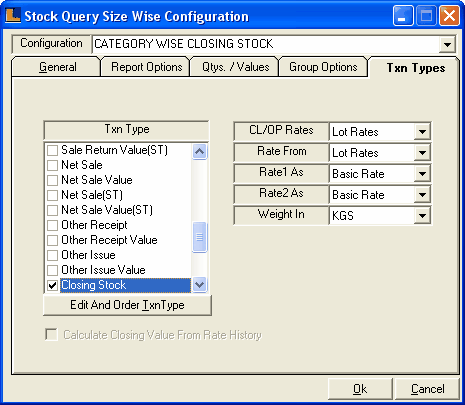This screenshot has width=465, height=405.
Task: Close the Stock Query dialog window
Action: (x=449, y=16)
